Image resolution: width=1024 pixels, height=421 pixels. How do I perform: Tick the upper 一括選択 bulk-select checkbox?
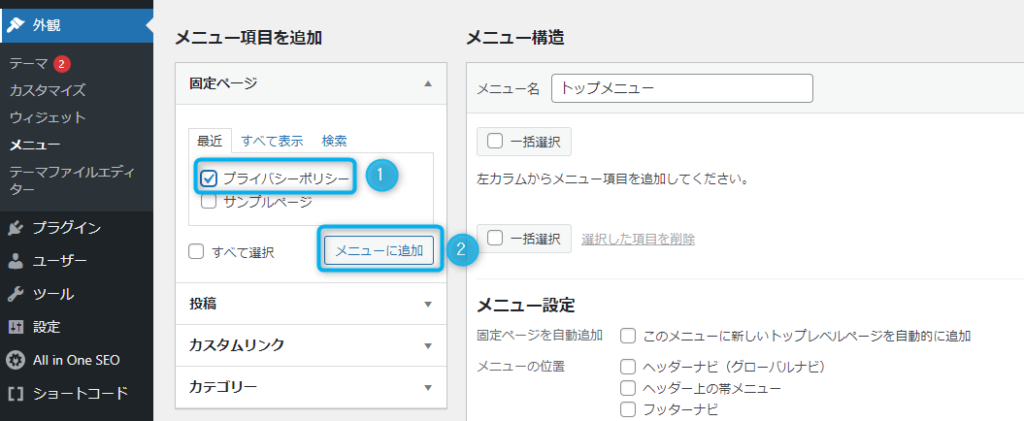[495, 142]
